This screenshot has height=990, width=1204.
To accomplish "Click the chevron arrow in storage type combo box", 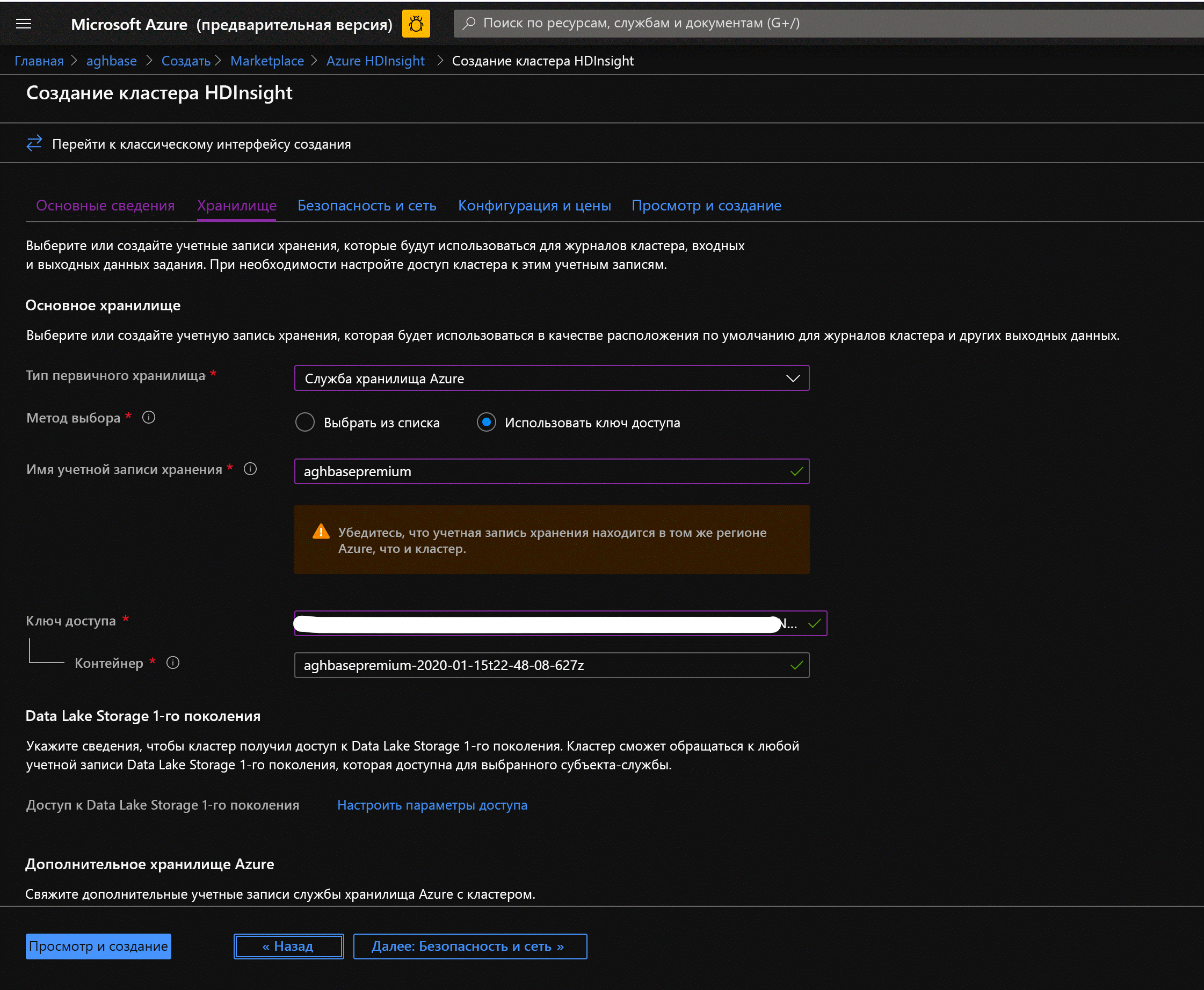I will (793, 378).
